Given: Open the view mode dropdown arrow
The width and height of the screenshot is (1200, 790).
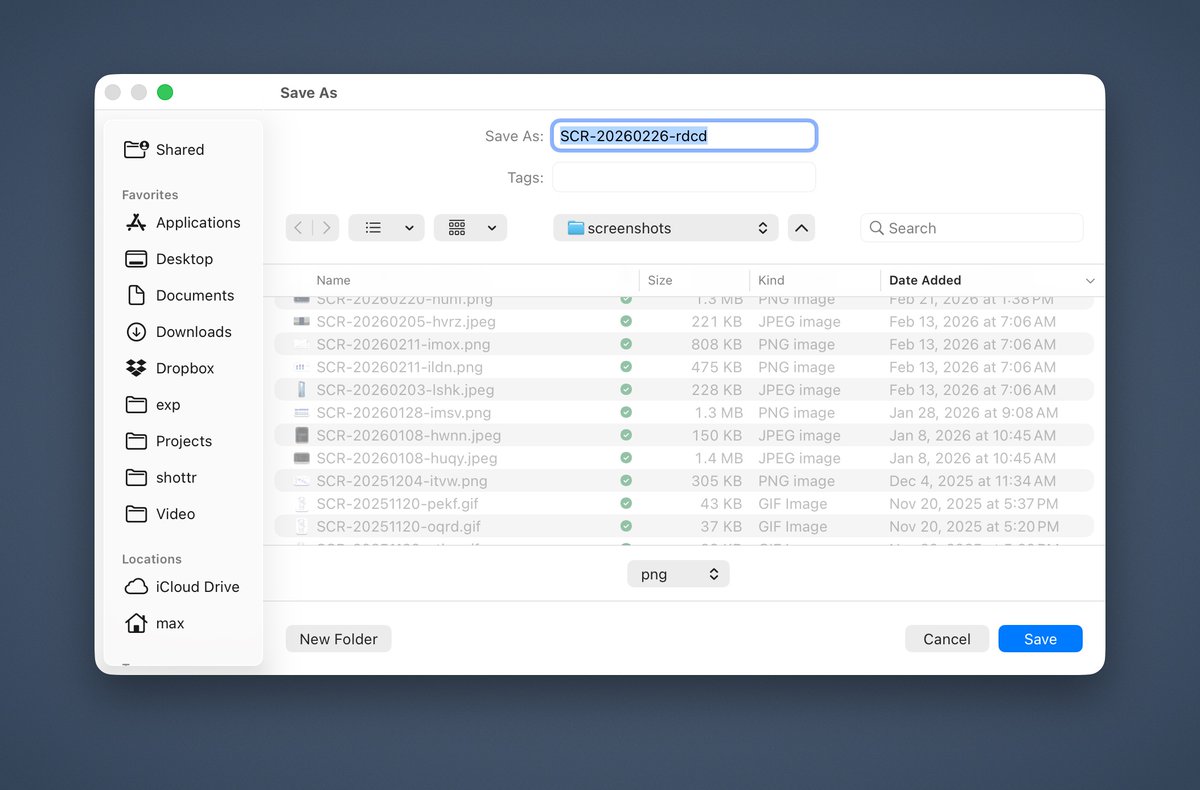Looking at the screenshot, I should point(409,228).
